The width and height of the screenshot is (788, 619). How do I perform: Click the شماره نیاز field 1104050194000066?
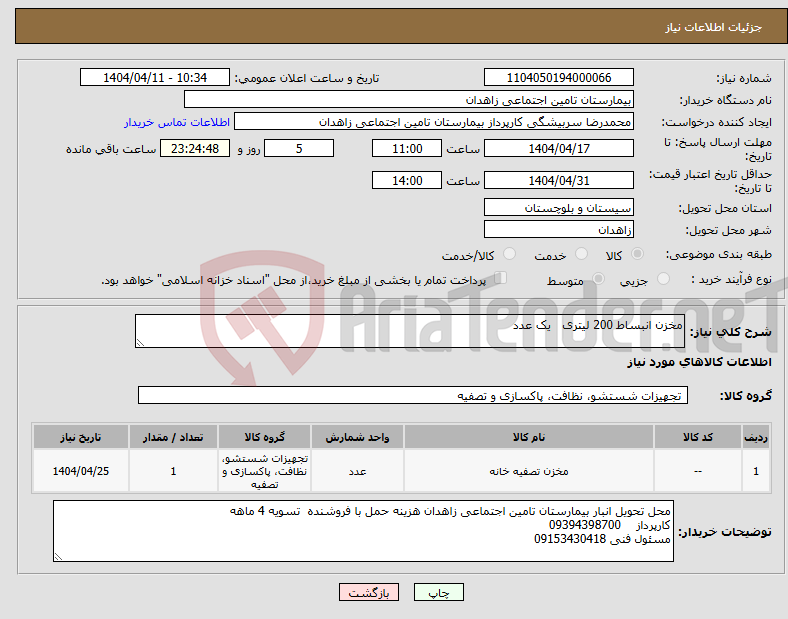(558, 77)
